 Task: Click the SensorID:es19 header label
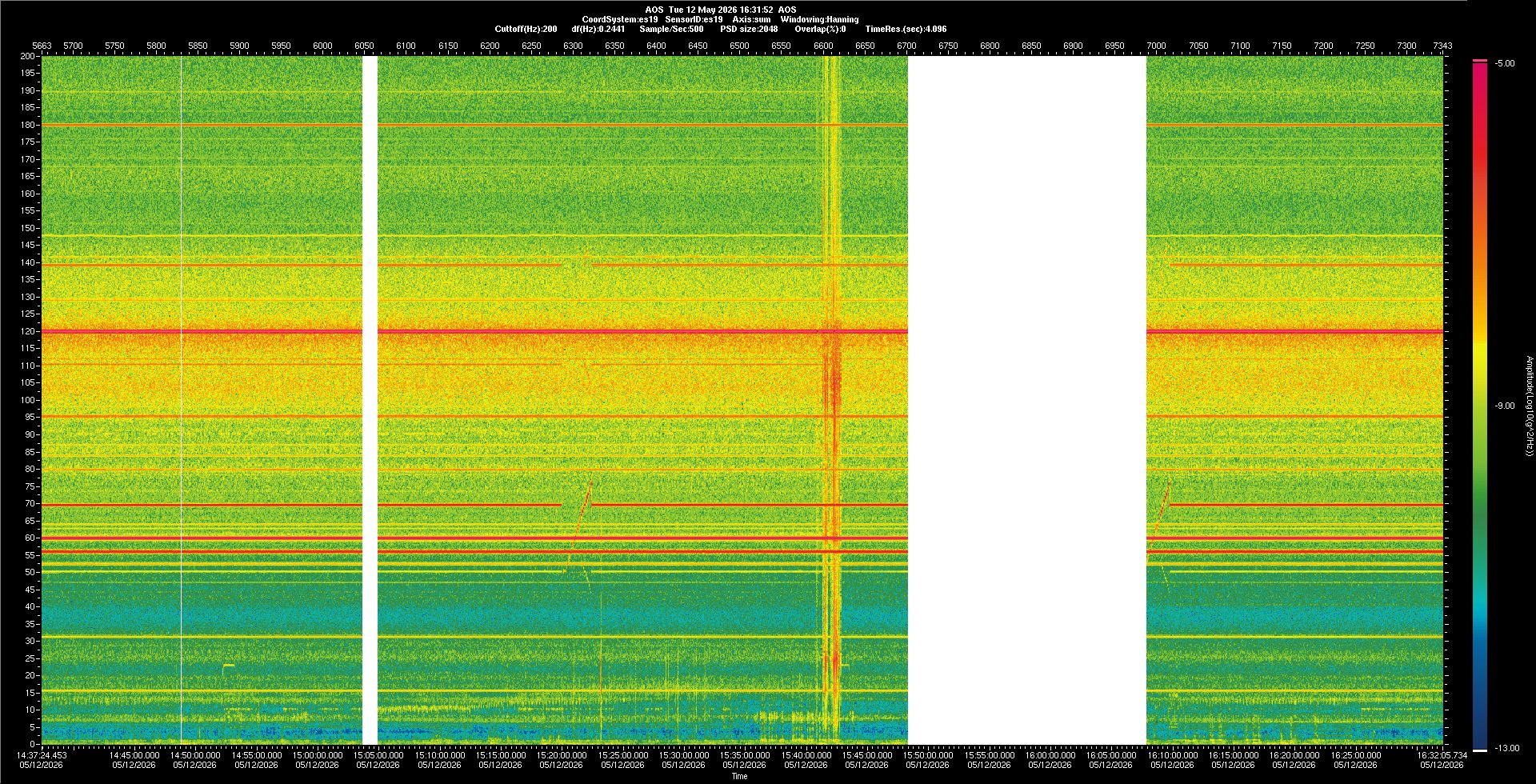[694, 19]
